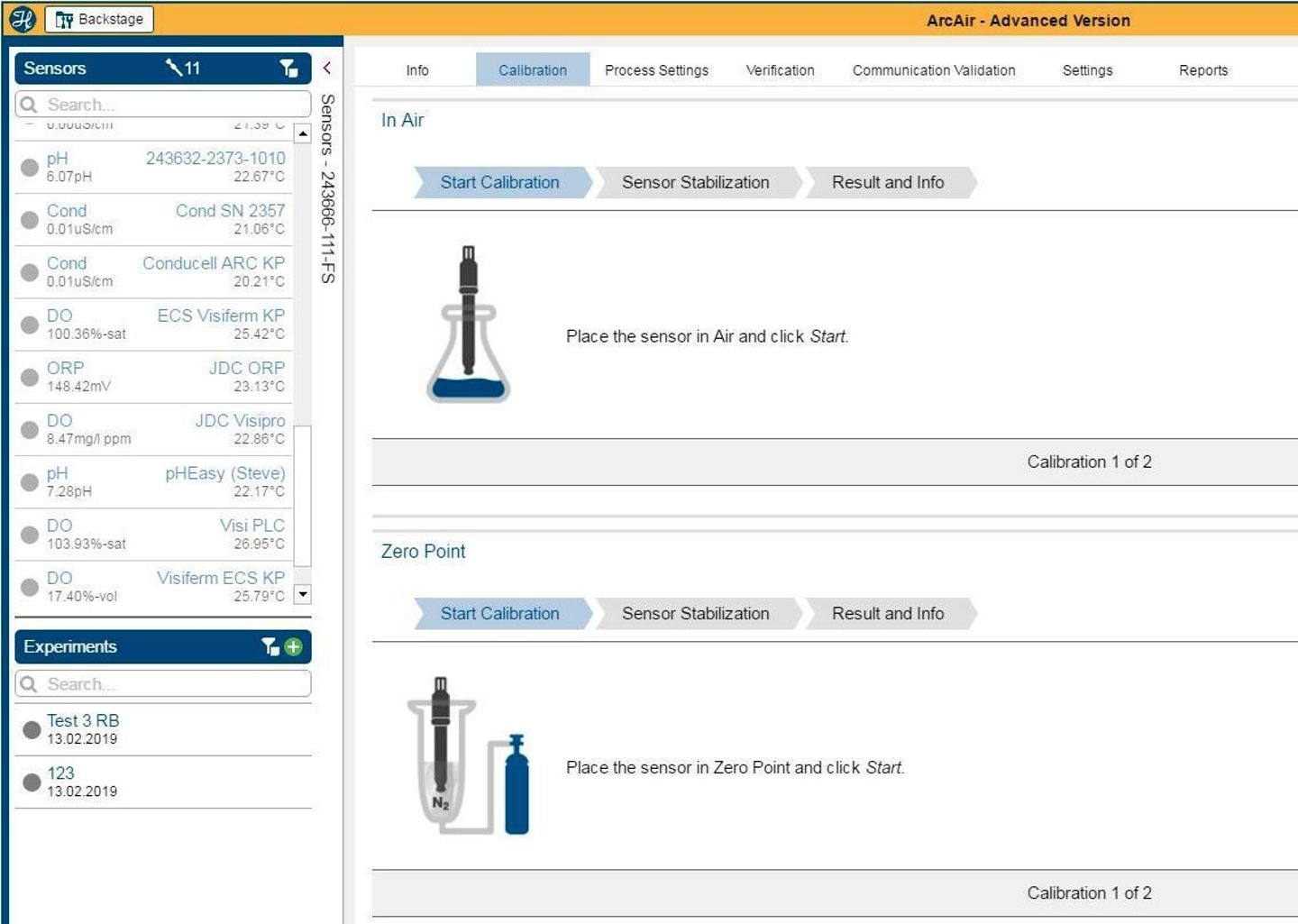The height and width of the screenshot is (924, 1298).
Task: Open the 123 experiment
Action: tap(163, 782)
